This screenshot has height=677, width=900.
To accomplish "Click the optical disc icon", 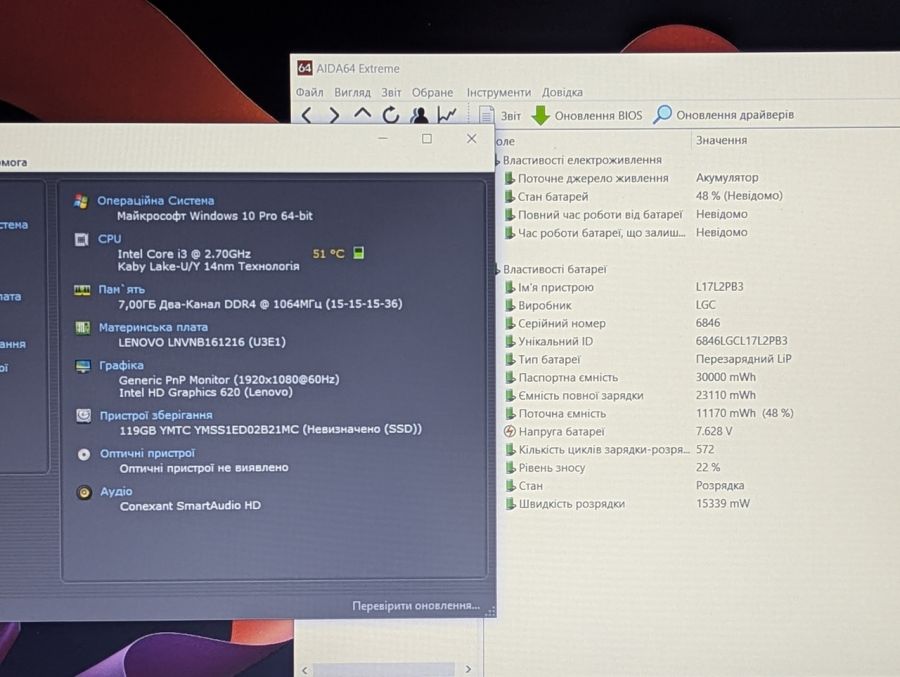I will coord(84,454).
